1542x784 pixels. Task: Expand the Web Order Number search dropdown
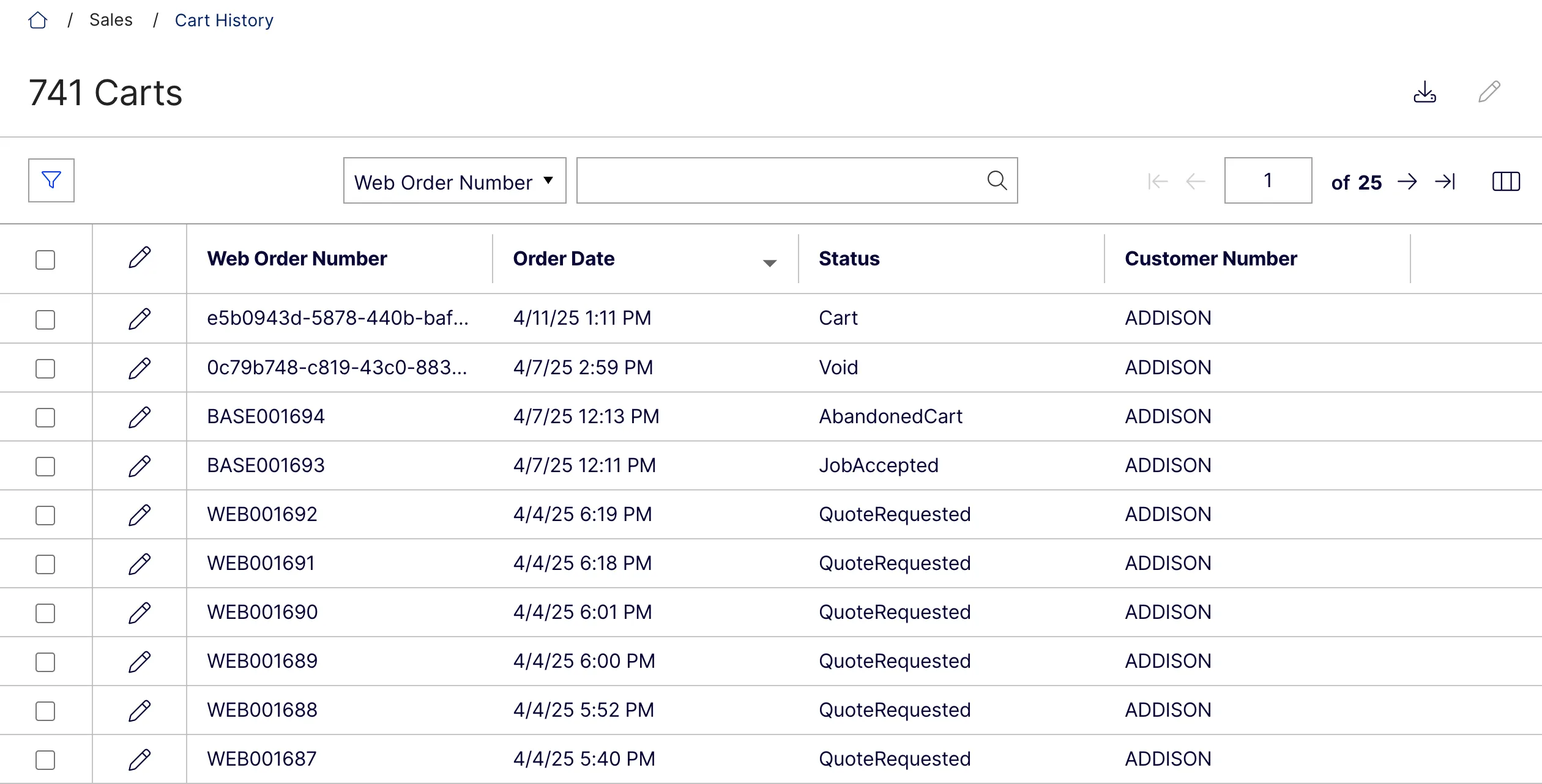455,180
